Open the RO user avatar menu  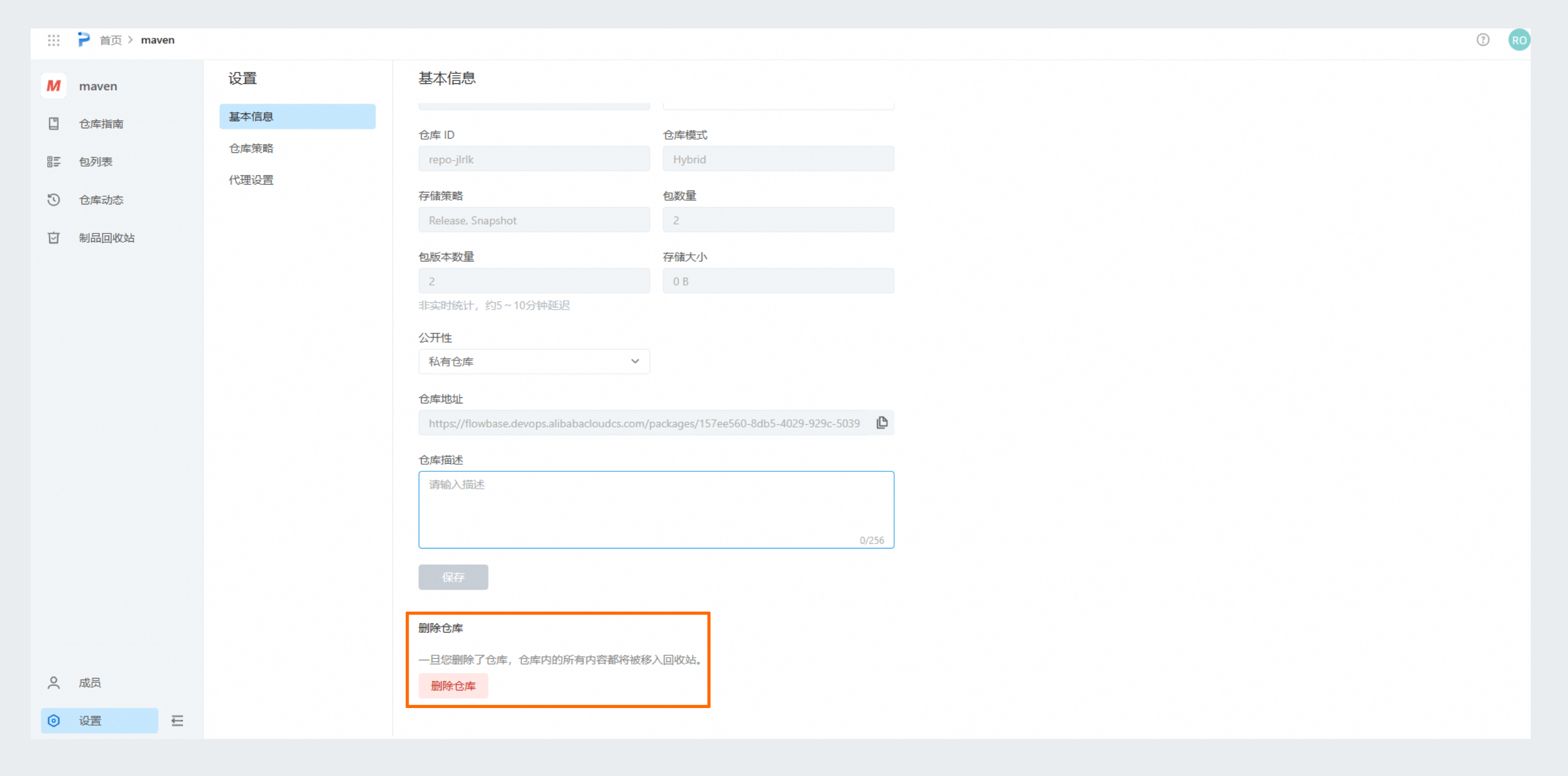coord(1519,40)
